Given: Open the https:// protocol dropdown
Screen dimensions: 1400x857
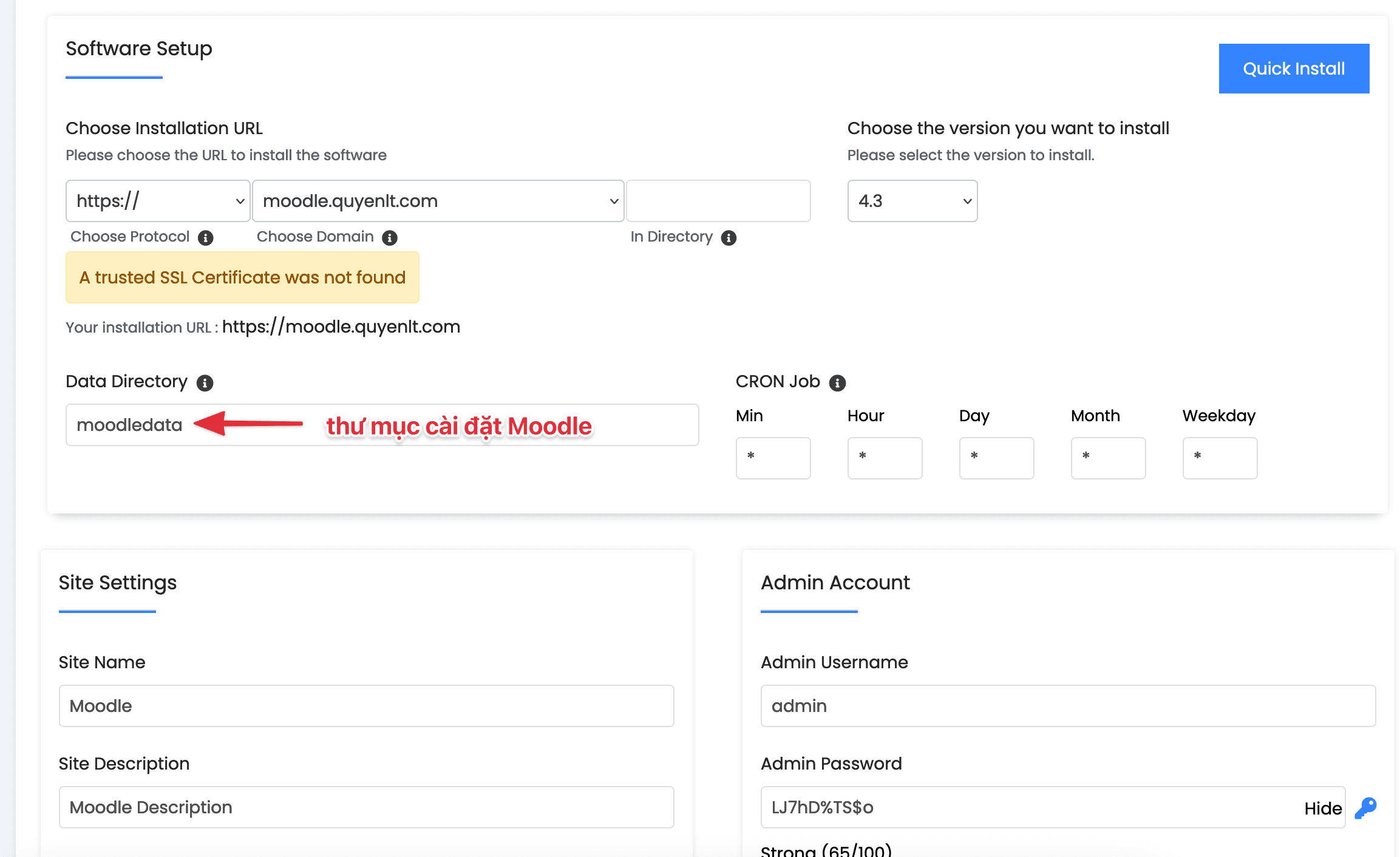Looking at the screenshot, I should (158, 201).
